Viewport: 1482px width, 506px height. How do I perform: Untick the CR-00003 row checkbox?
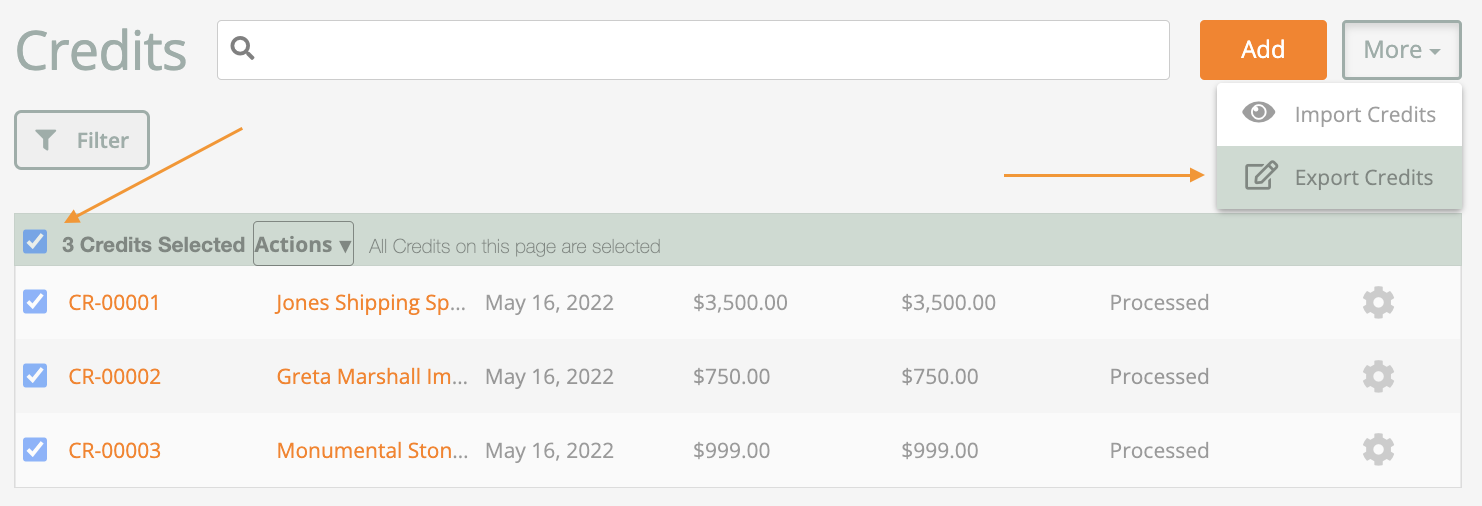point(35,449)
